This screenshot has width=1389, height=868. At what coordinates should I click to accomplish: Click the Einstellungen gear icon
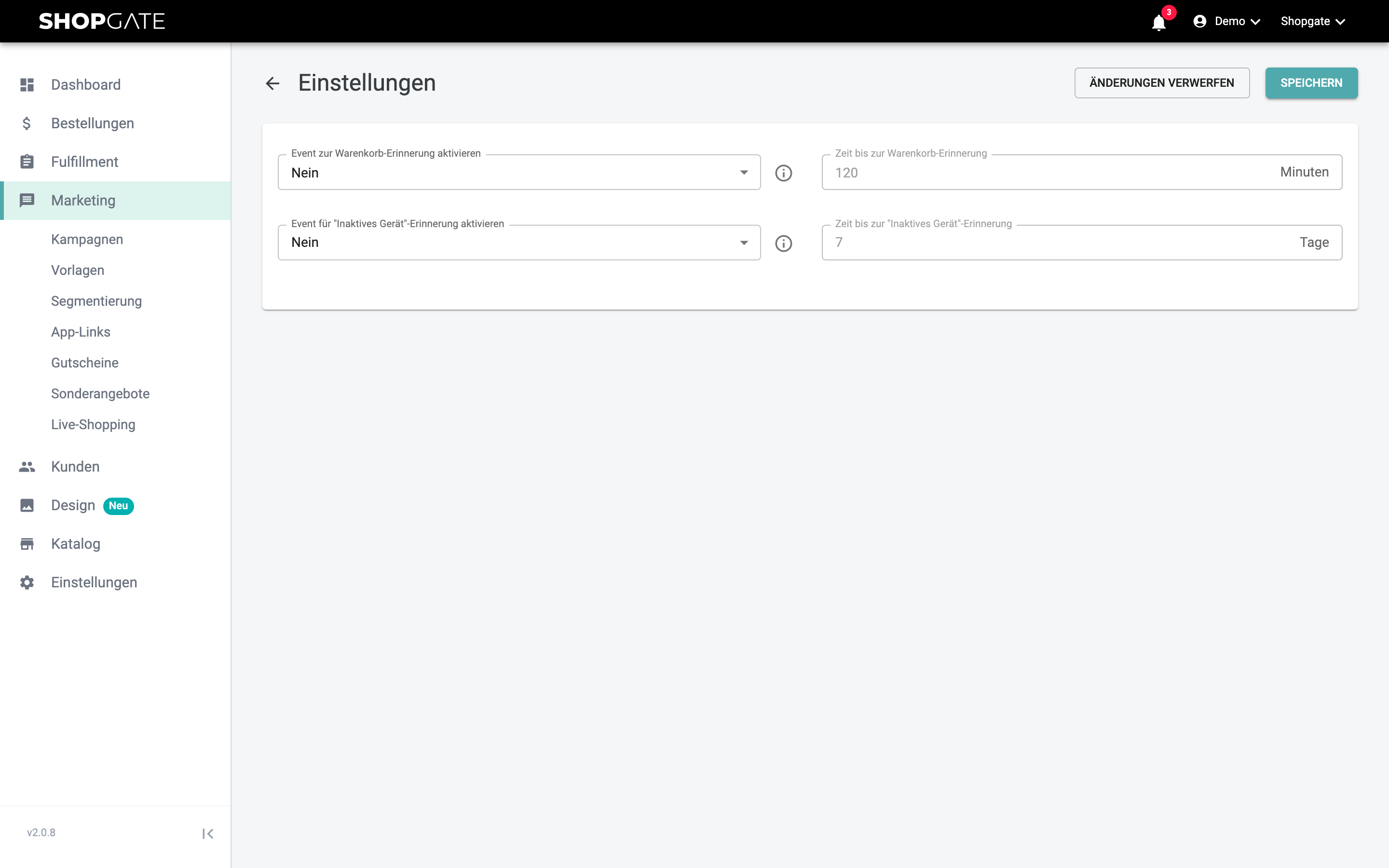pos(27,582)
